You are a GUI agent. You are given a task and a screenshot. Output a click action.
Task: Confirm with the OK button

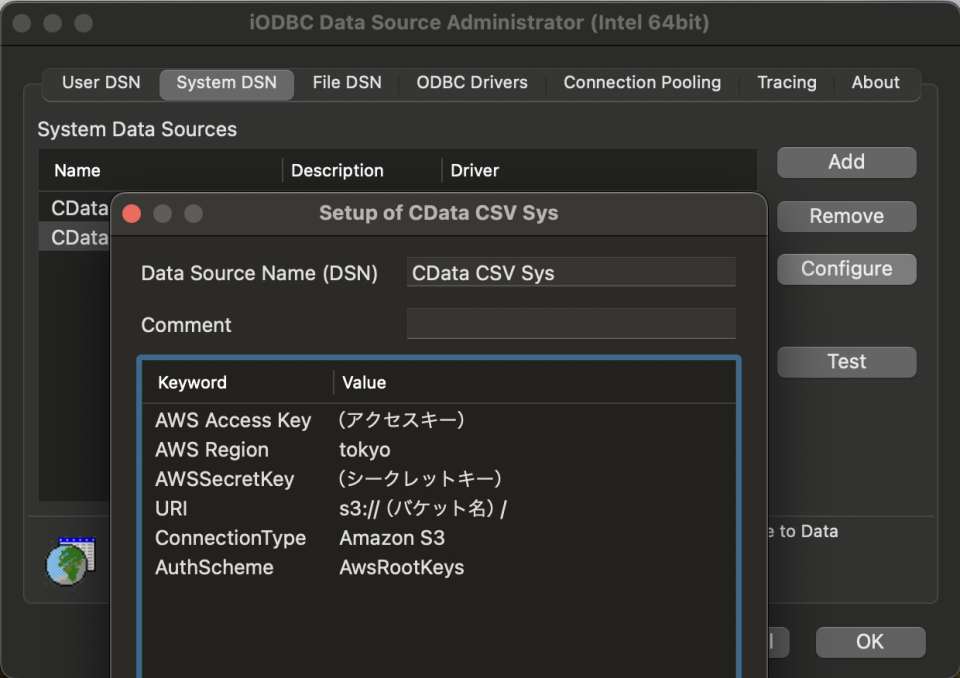click(x=870, y=642)
